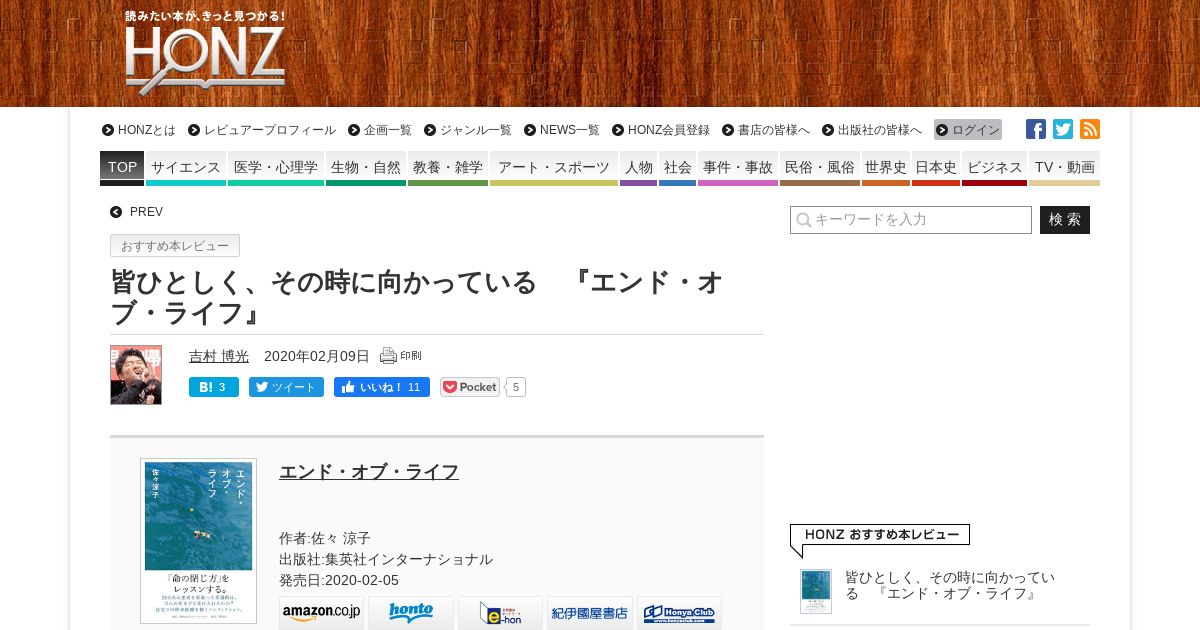Image resolution: width=1200 pixels, height=630 pixels.
Task: Click the おすすめ本レビュー category tag
Action: [x=175, y=246]
